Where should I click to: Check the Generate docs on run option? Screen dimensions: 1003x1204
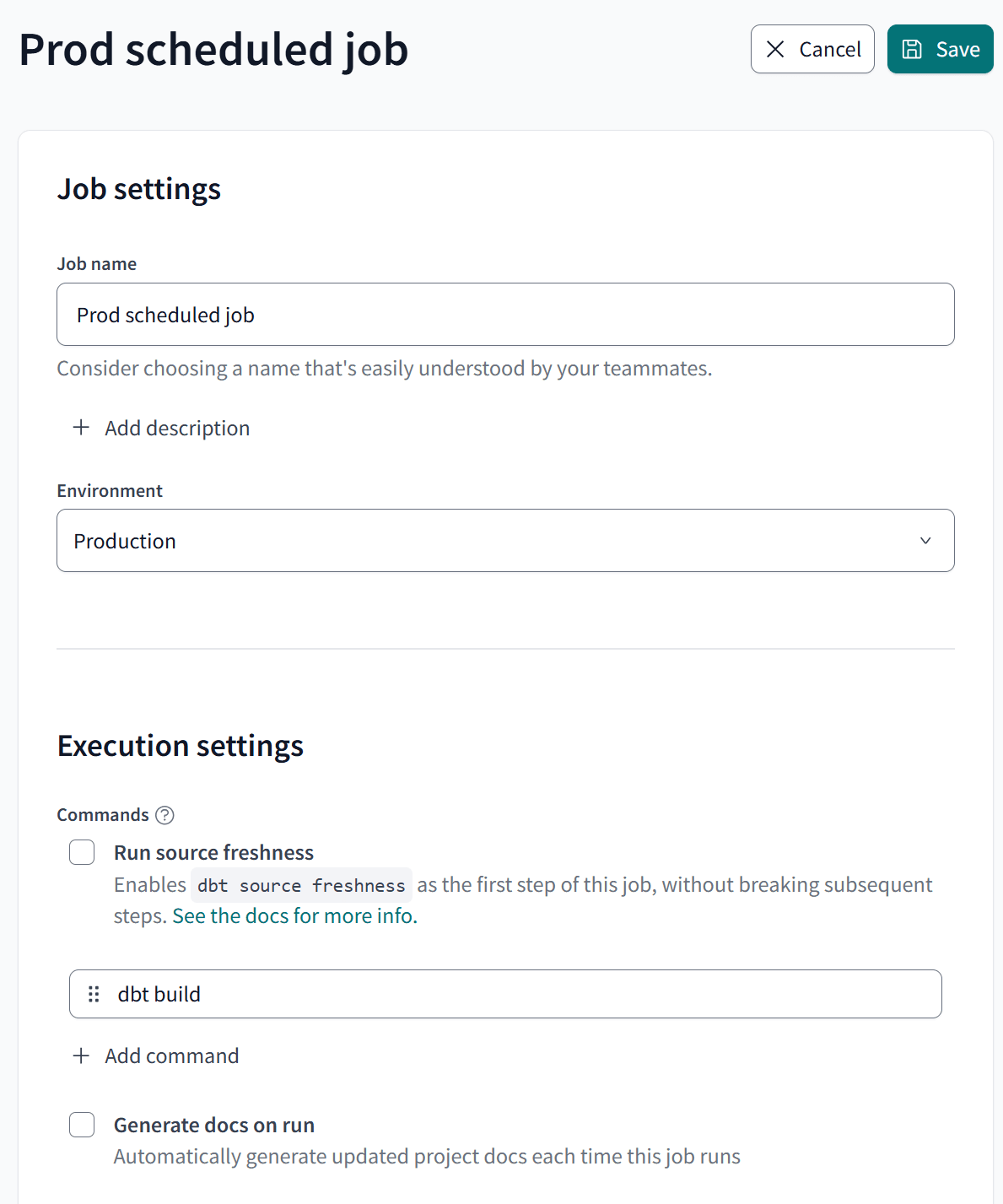pos(82,1125)
